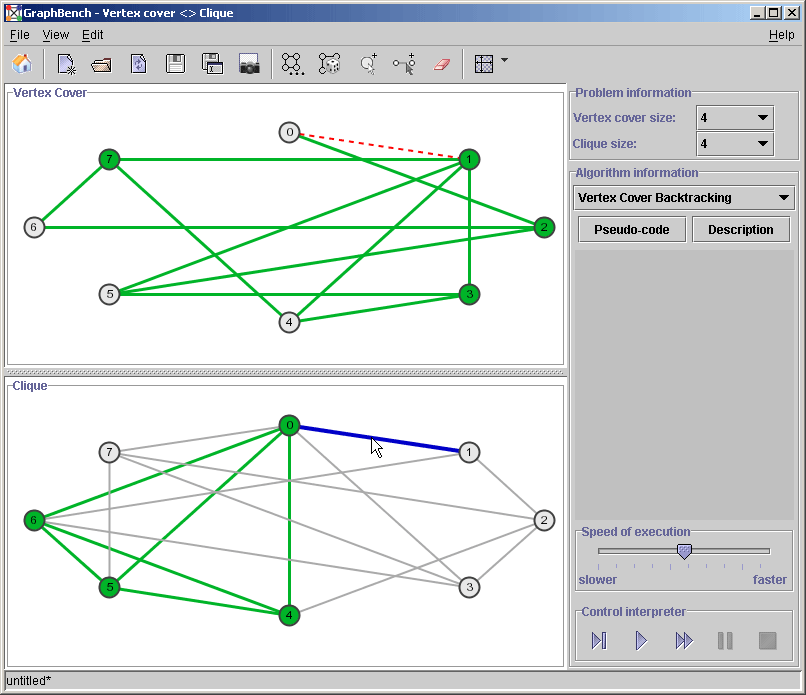Open the Help menu

click(781, 35)
